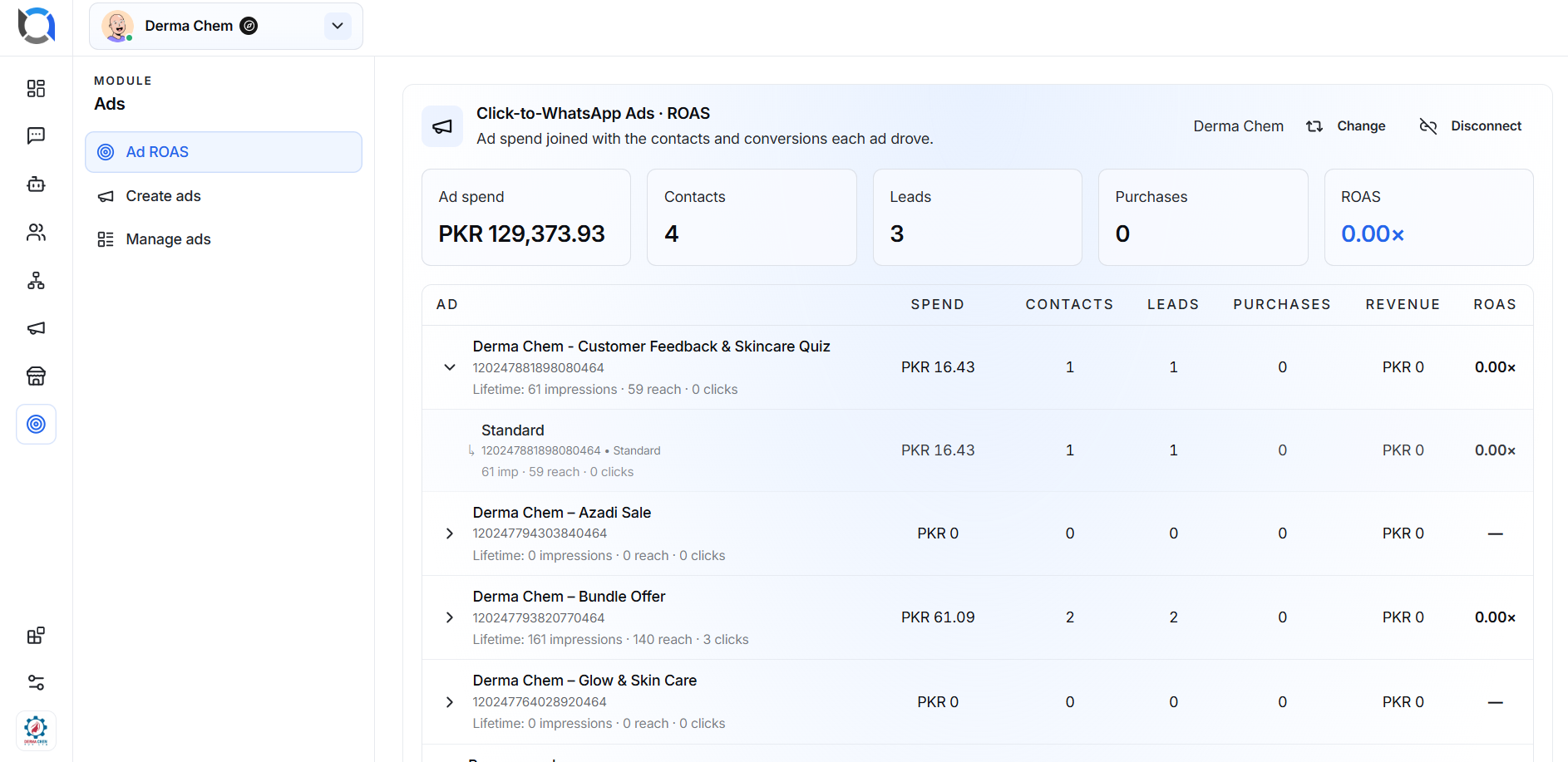Open the dashboard grid icon in sidebar
The height and width of the screenshot is (762, 1568).
point(36,89)
